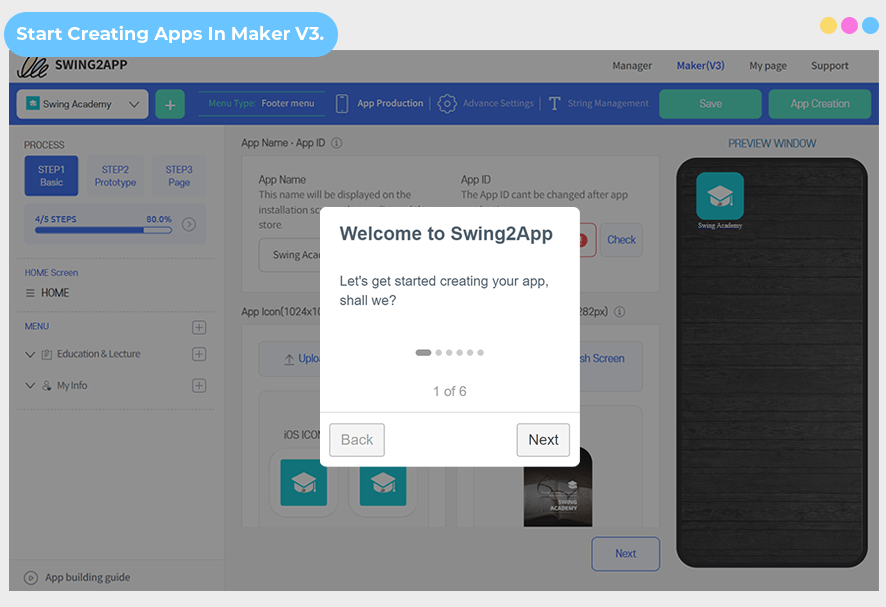
Task: Click Back in the welcome dialog
Action: tap(357, 440)
